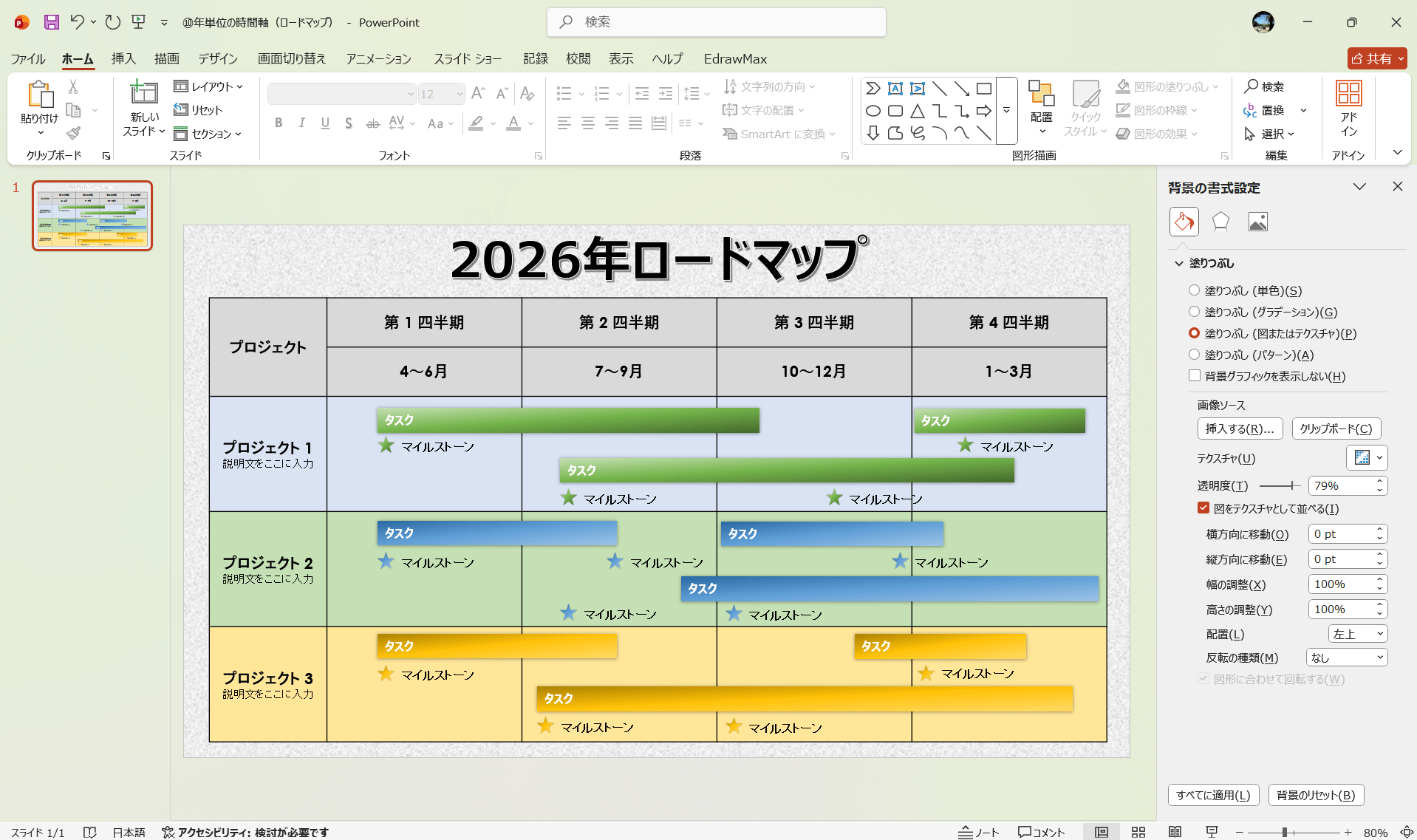
Task: Open the EdrawMax menu tab
Action: tap(735, 59)
